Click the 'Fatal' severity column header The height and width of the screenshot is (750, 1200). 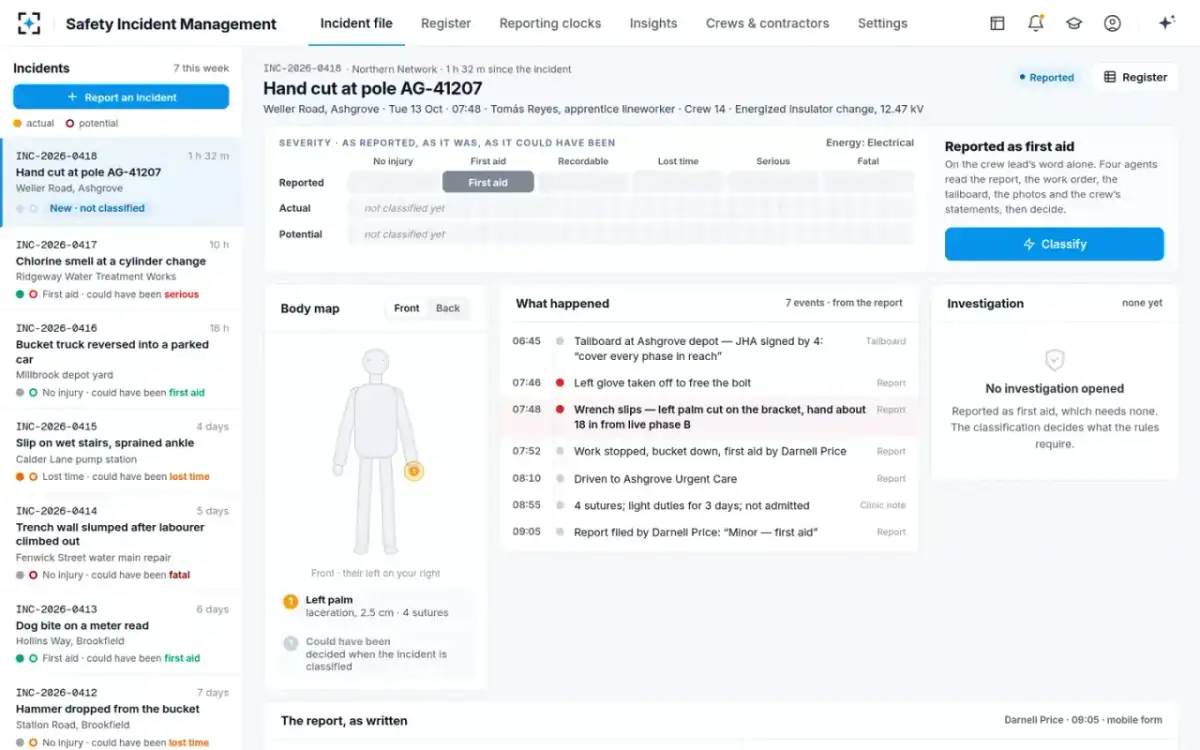[868, 161]
